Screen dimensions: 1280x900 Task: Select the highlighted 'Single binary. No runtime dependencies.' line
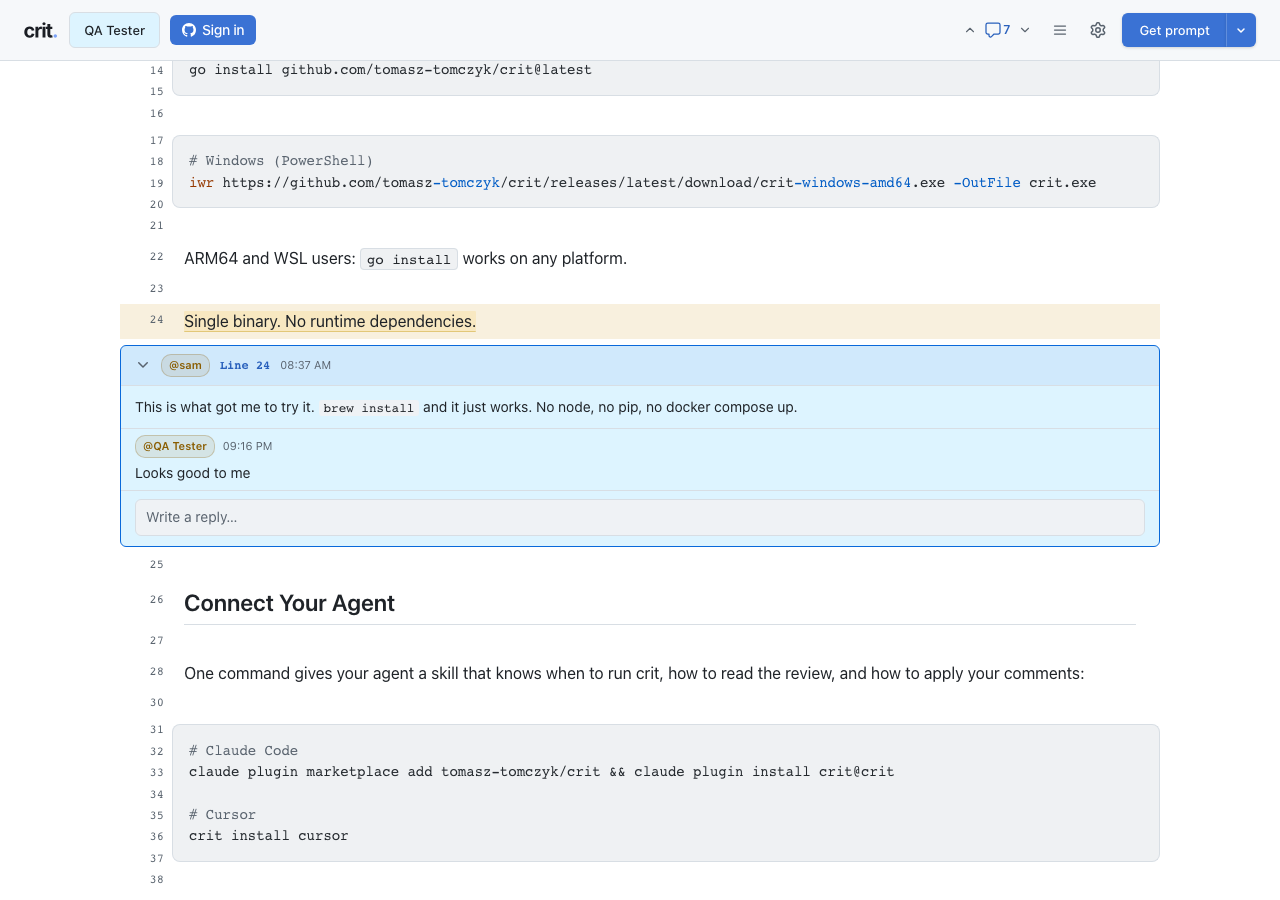click(330, 321)
